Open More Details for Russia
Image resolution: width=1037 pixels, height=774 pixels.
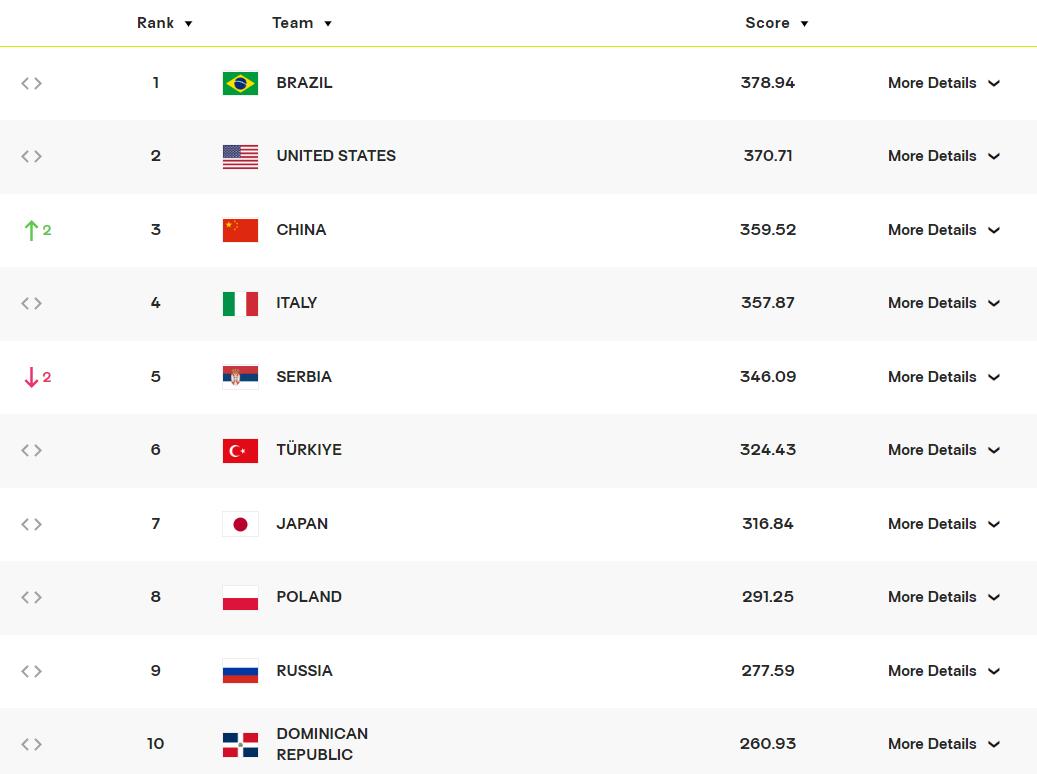pos(943,671)
